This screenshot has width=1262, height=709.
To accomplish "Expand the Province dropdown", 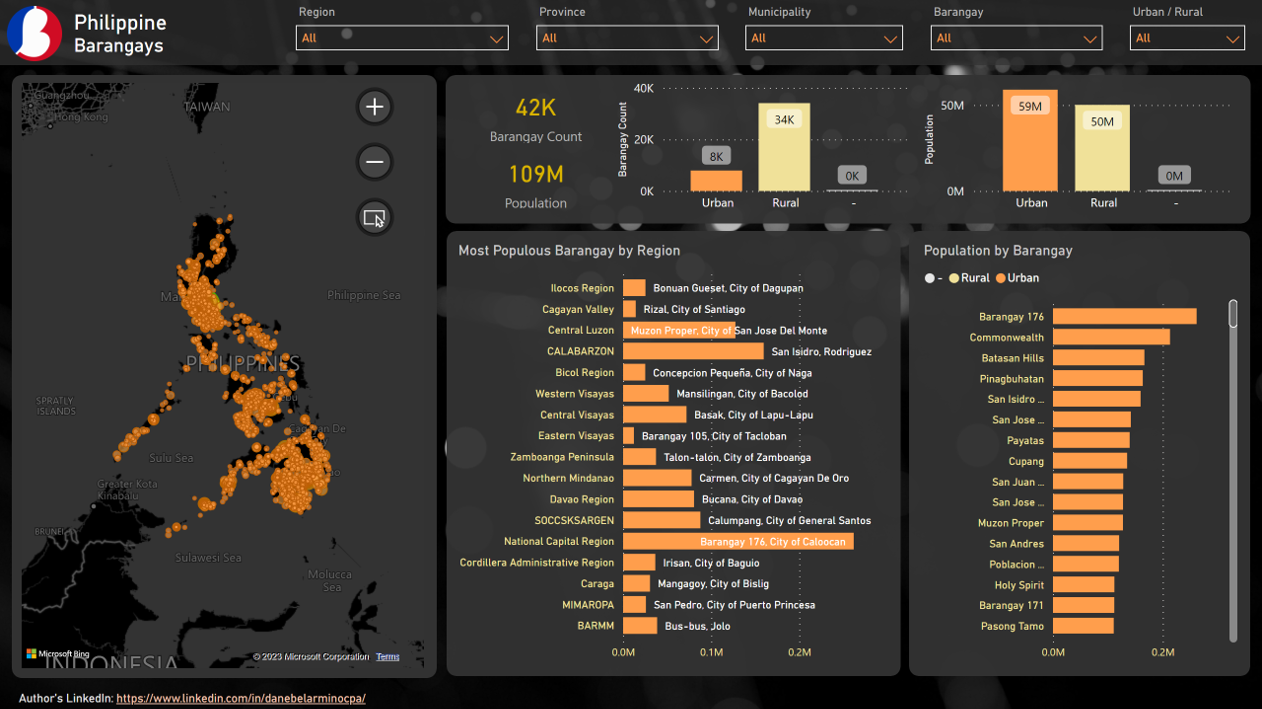I will (627, 38).
